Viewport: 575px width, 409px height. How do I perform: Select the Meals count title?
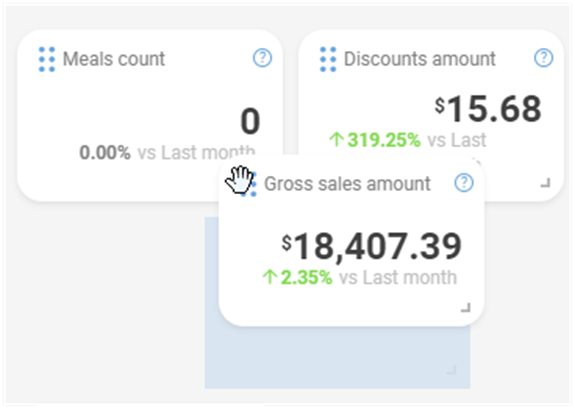pyautogui.click(x=114, y=59)
